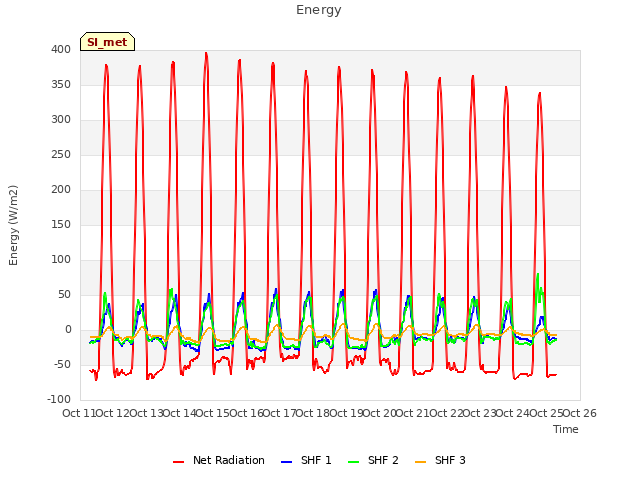Click the green SHF 2 legend swatch

[353, 462]
